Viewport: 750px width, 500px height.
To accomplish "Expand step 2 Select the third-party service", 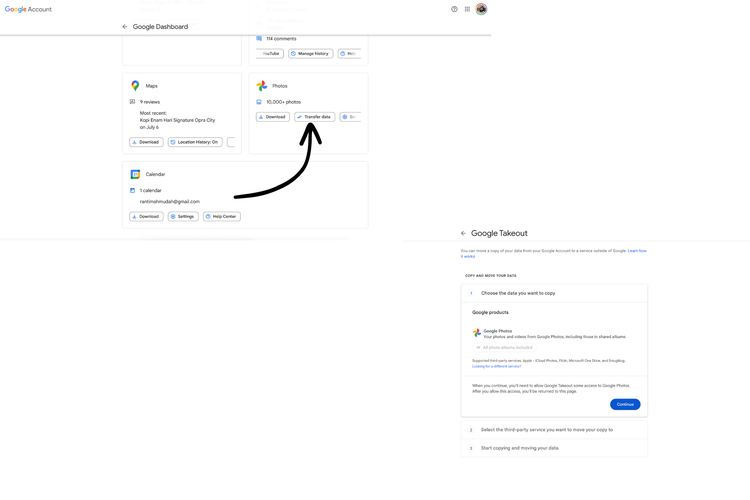I will click(547, 430).
